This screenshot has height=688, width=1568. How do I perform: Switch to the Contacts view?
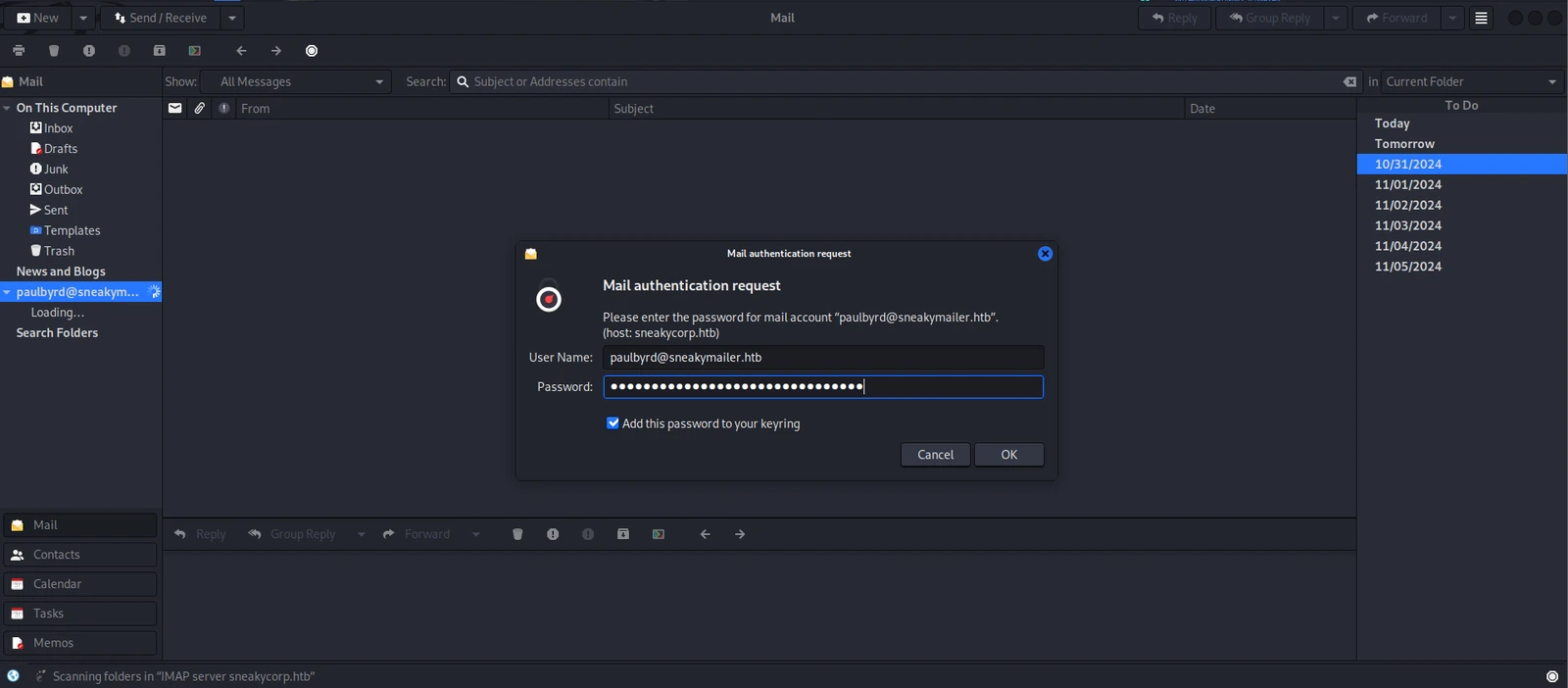(x=80, y=555)
